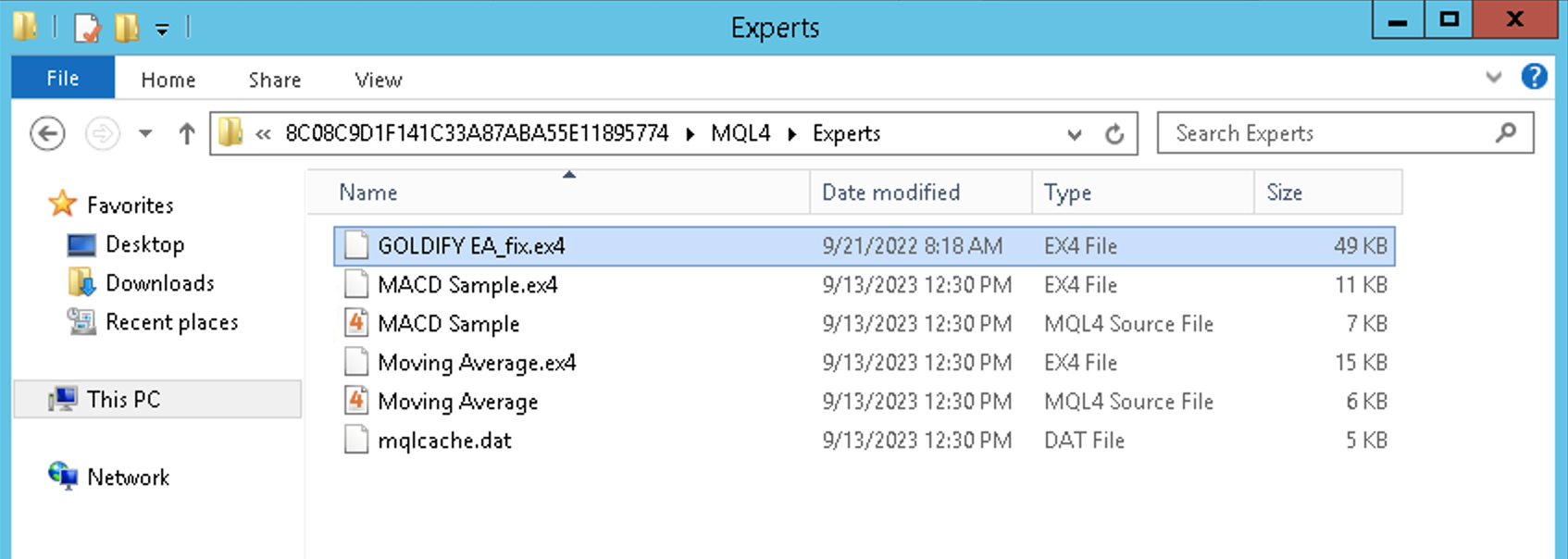This screenshot has height=559, width=1568.
Task: Refresh the Experts folder view
Action: pos(1114,134)
